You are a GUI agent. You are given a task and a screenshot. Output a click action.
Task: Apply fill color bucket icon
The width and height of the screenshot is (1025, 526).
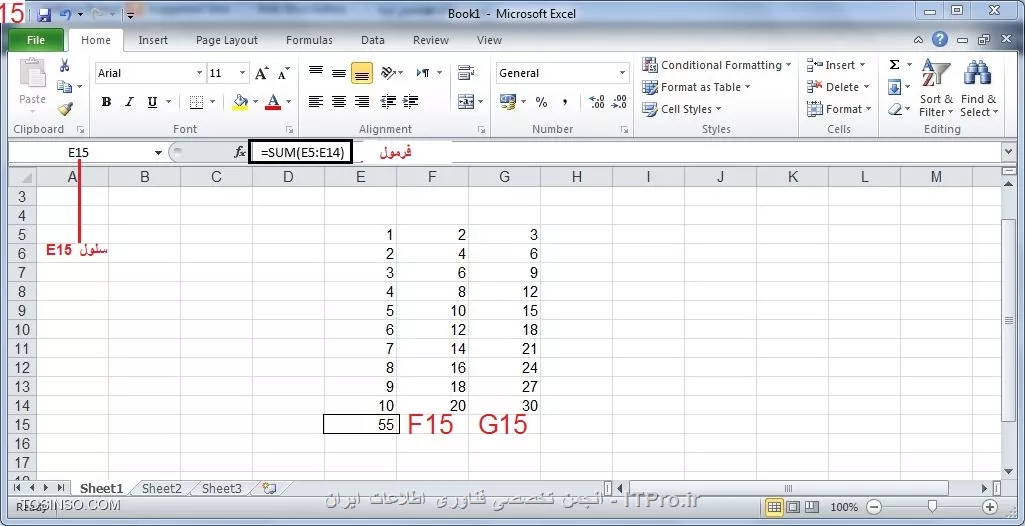coord(240,102)
